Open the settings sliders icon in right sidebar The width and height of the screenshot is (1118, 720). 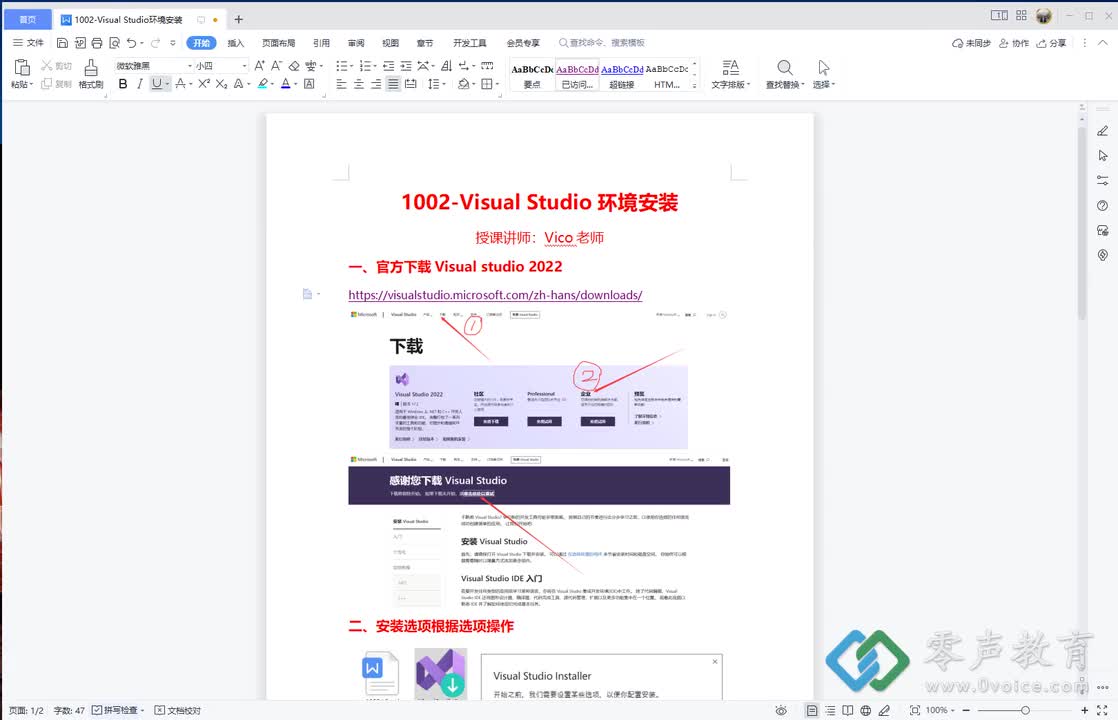(x=1102, y=180)
